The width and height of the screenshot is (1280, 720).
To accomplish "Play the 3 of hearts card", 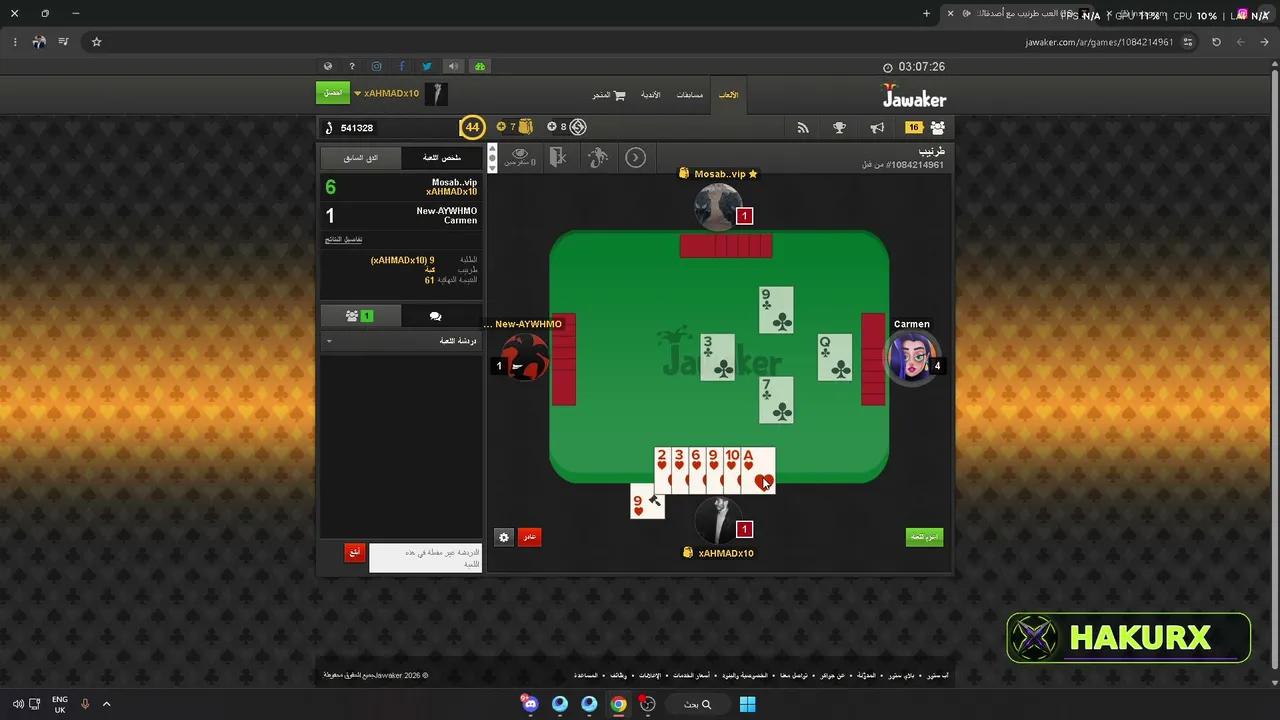I will point(679,470).
